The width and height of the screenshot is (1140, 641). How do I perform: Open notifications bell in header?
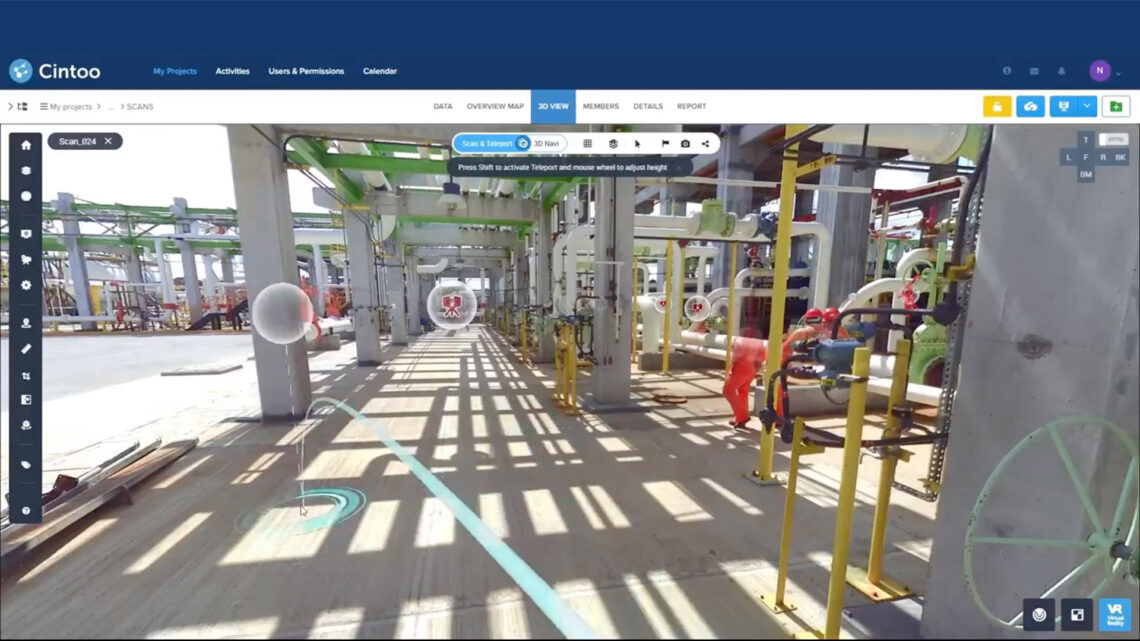1061,71
